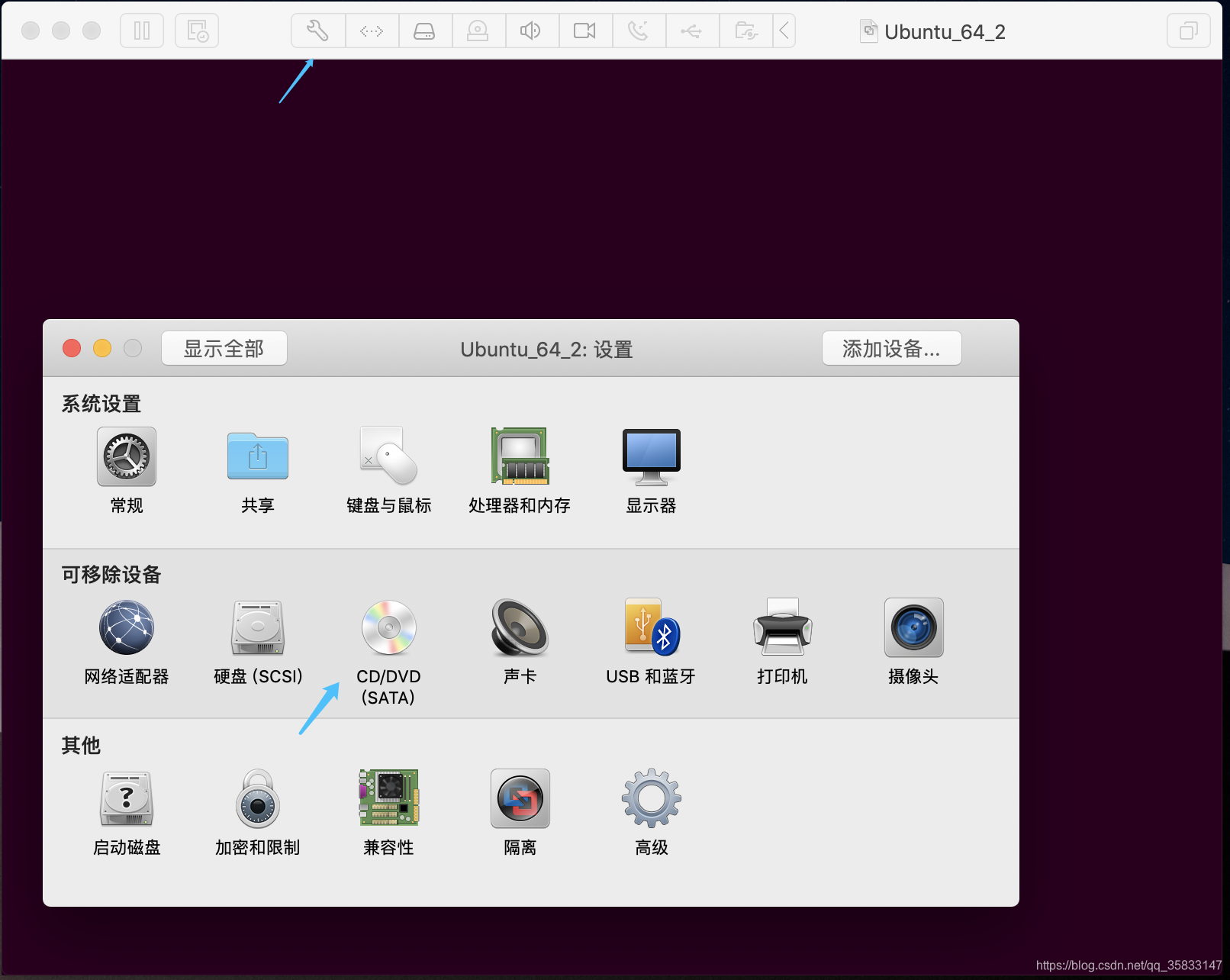Open the 网络适配器 network adapter settings
This screenshot has height=980, width=1230.
click(127, 628)
